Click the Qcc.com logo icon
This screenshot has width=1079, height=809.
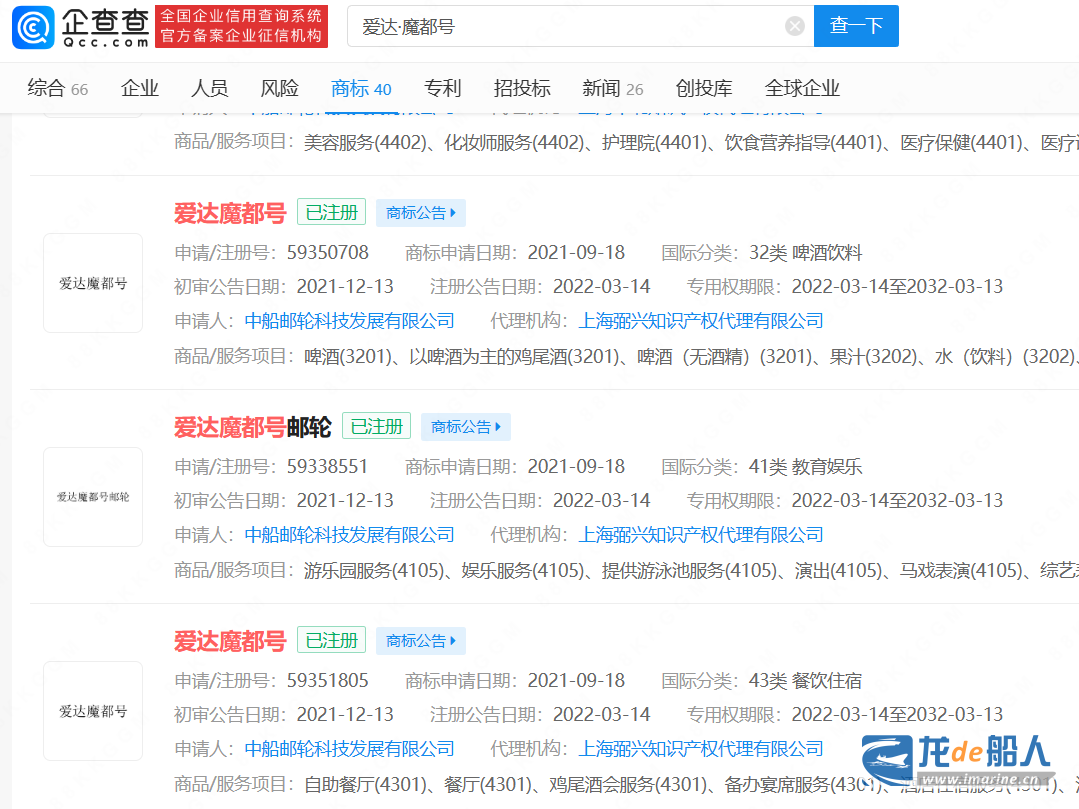pyautogui.click(x=34, y=27)
